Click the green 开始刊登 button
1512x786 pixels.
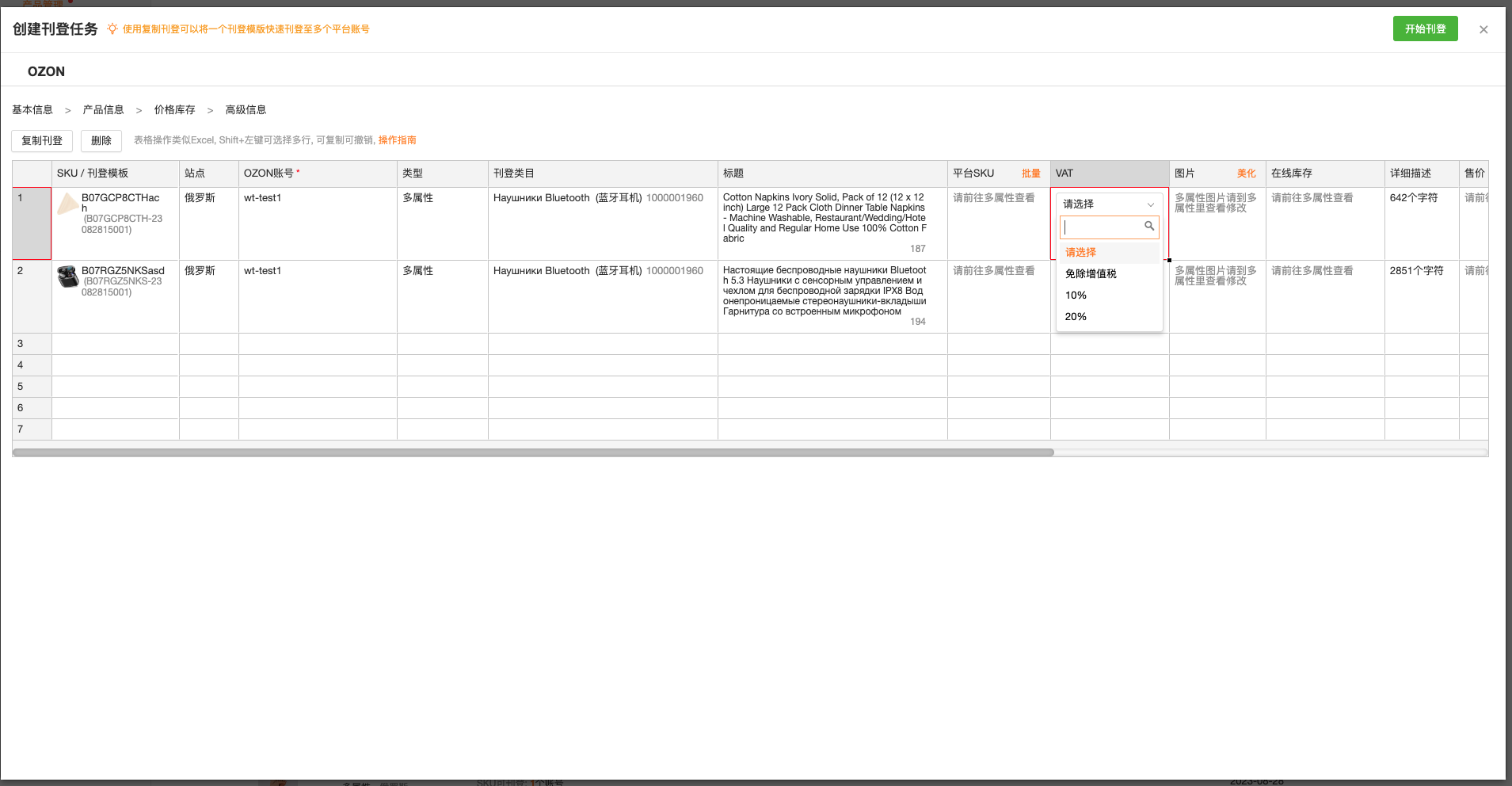coord(1425,29)
